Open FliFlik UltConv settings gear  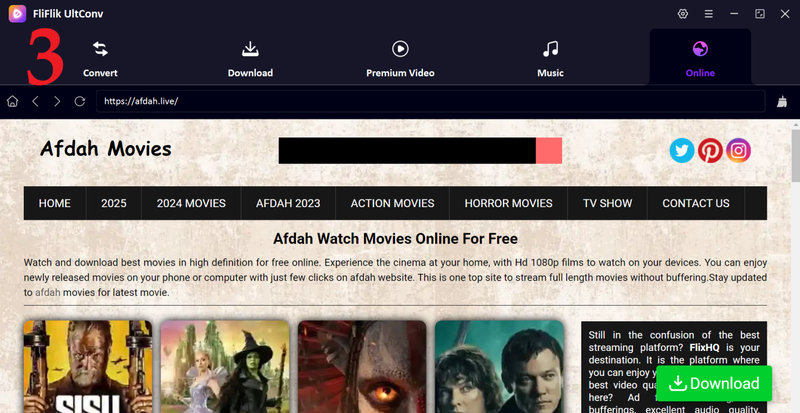683,14
